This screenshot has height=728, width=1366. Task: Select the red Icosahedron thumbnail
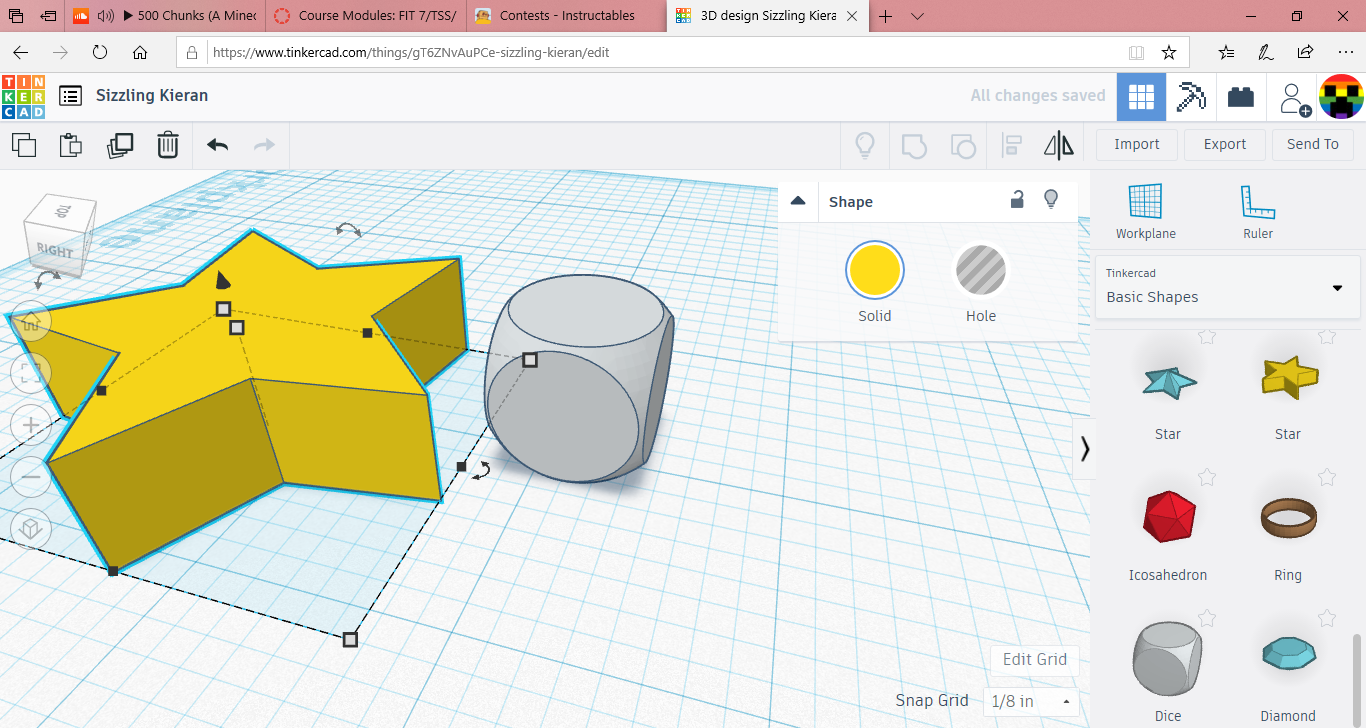1168,517
